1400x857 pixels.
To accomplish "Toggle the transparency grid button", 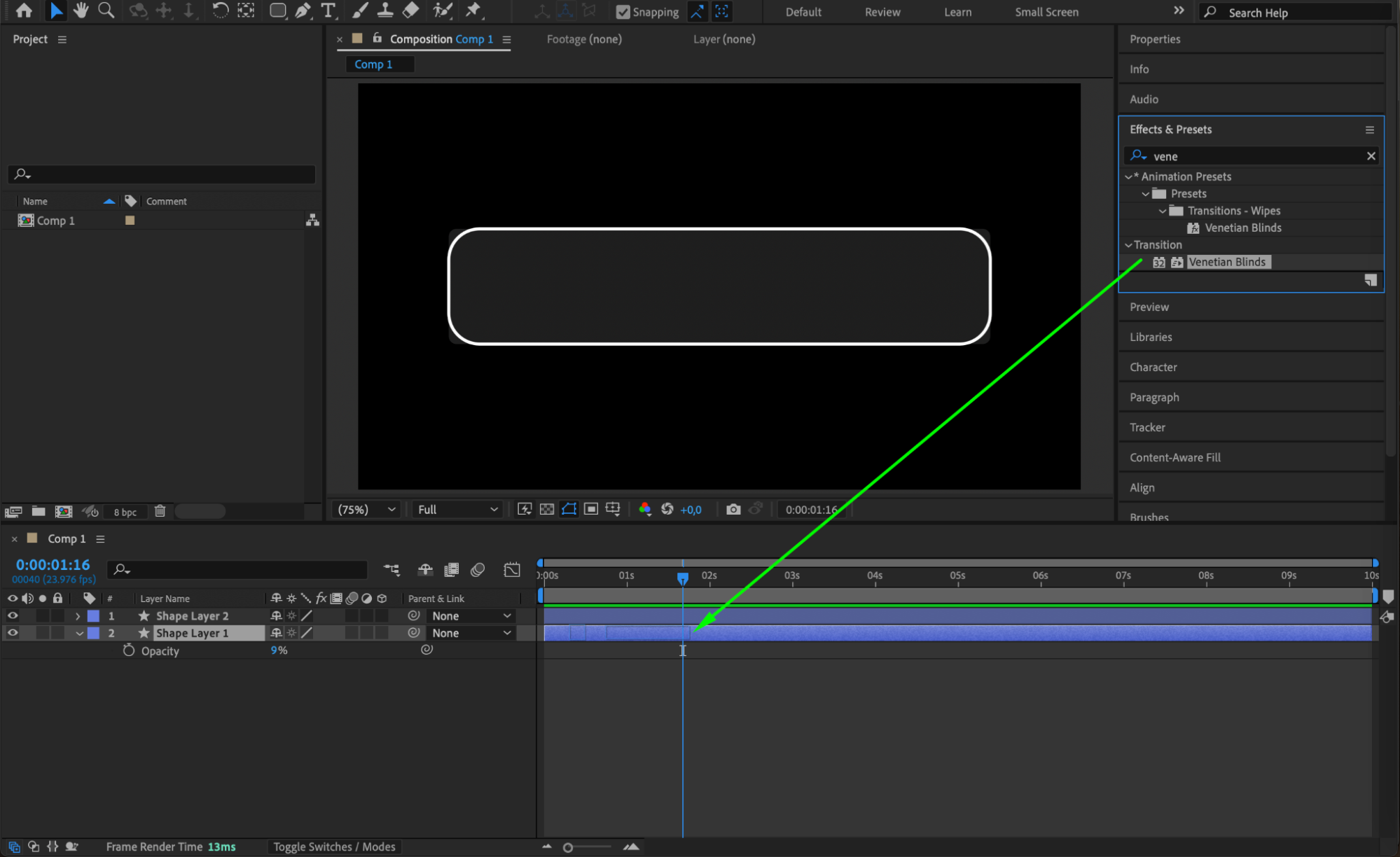I will pos(547,509).
